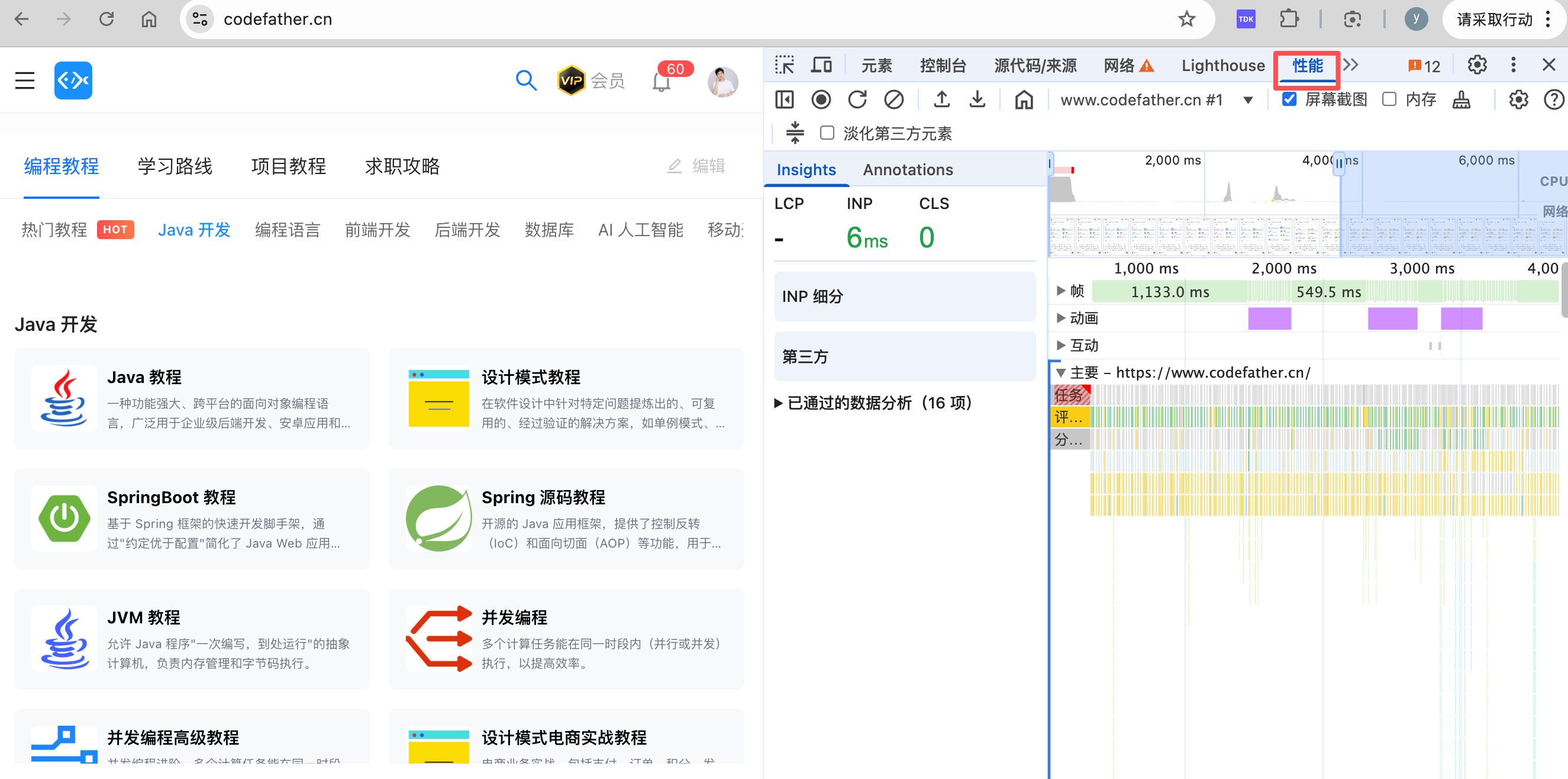Viewport: 1568px width, 779px height.
Task: Click the first purple animation block
Action: point(1269,318)
